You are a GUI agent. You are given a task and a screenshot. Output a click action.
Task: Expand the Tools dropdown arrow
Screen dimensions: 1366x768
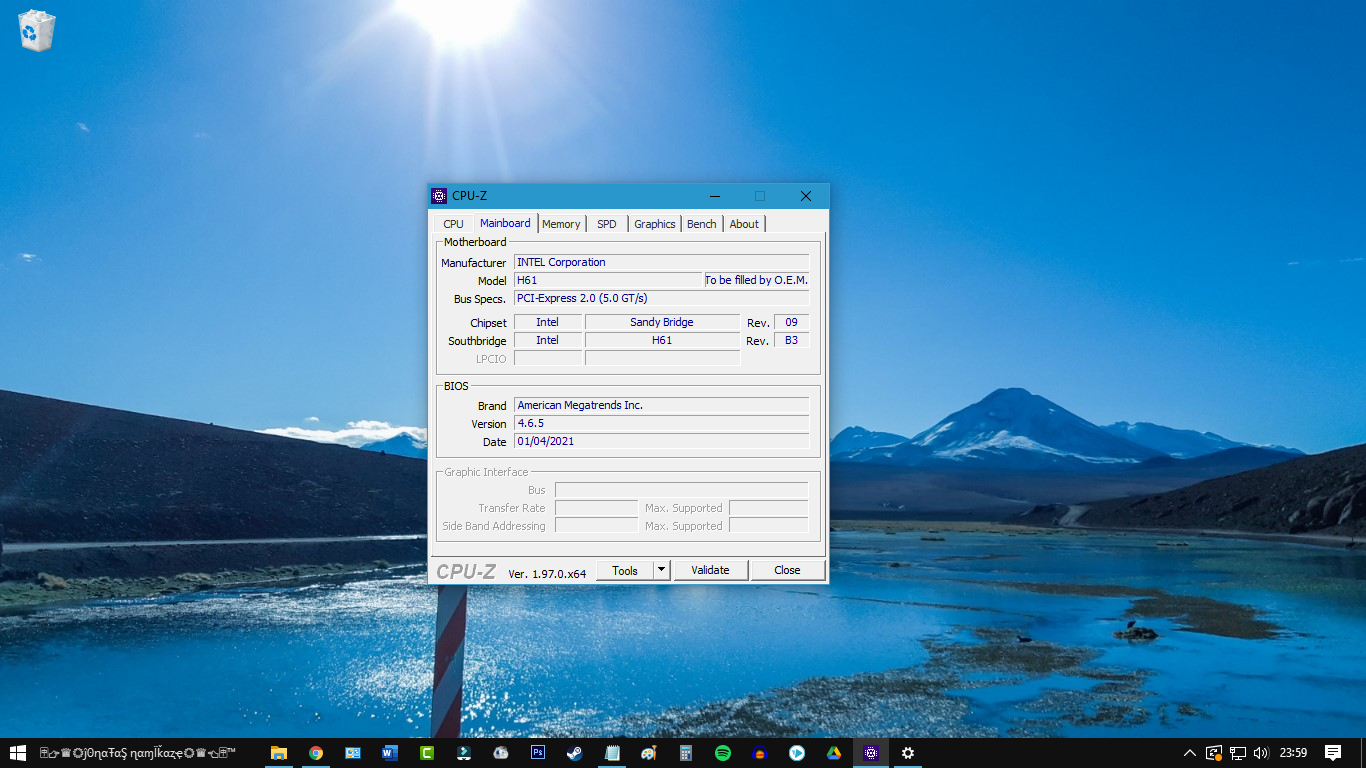(661, 570)
